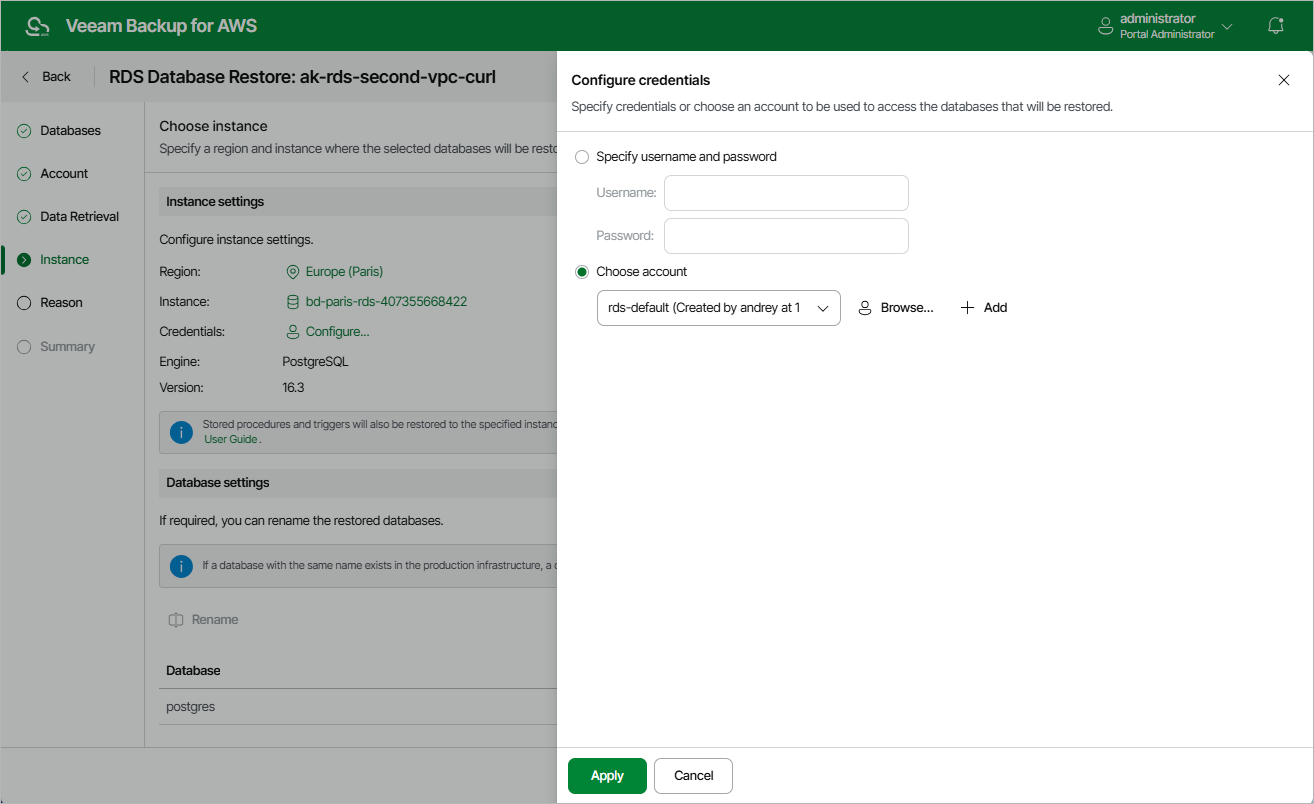This screenshot has height=804, width=1314.
Task: Click the Summary step circle icon
Action: [x=24, y=347]
